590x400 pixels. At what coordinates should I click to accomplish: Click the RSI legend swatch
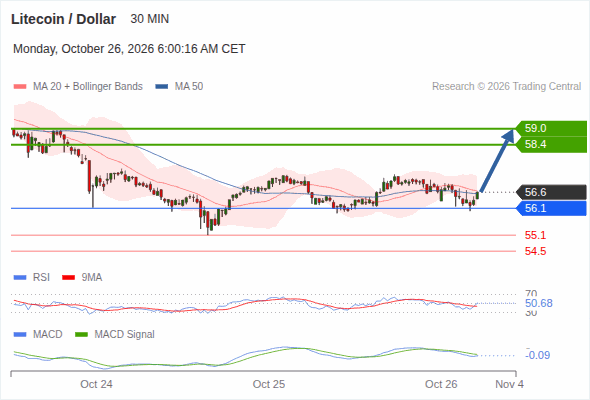click(20, 278)
